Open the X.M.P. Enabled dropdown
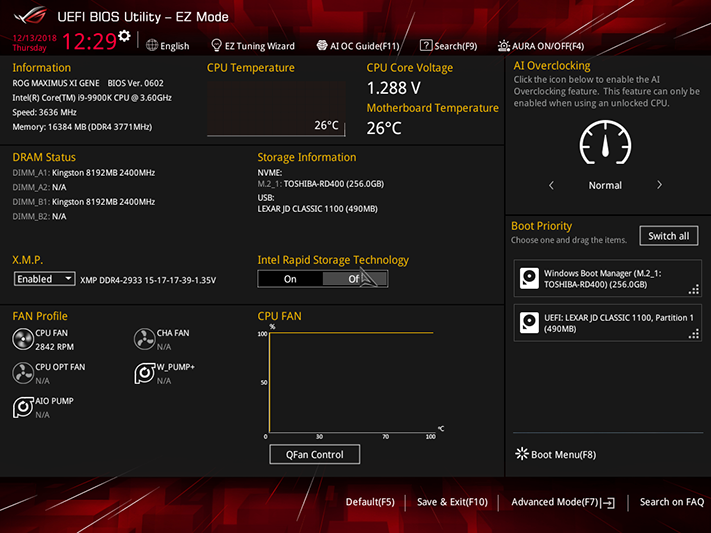Screen dimensions: 711x533 pyautogui.click(x=44, y=279)
